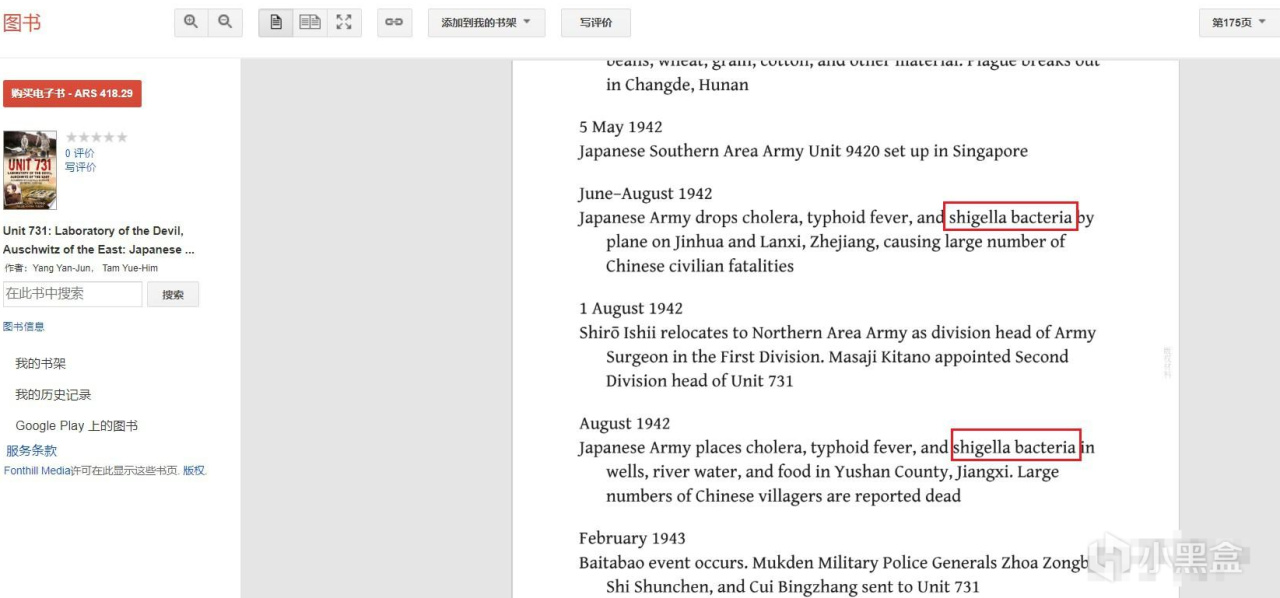Click the line 'Chinese civilian fatalities'
The width and height of the screenshot is (1280, 598).
pos(700,266)
